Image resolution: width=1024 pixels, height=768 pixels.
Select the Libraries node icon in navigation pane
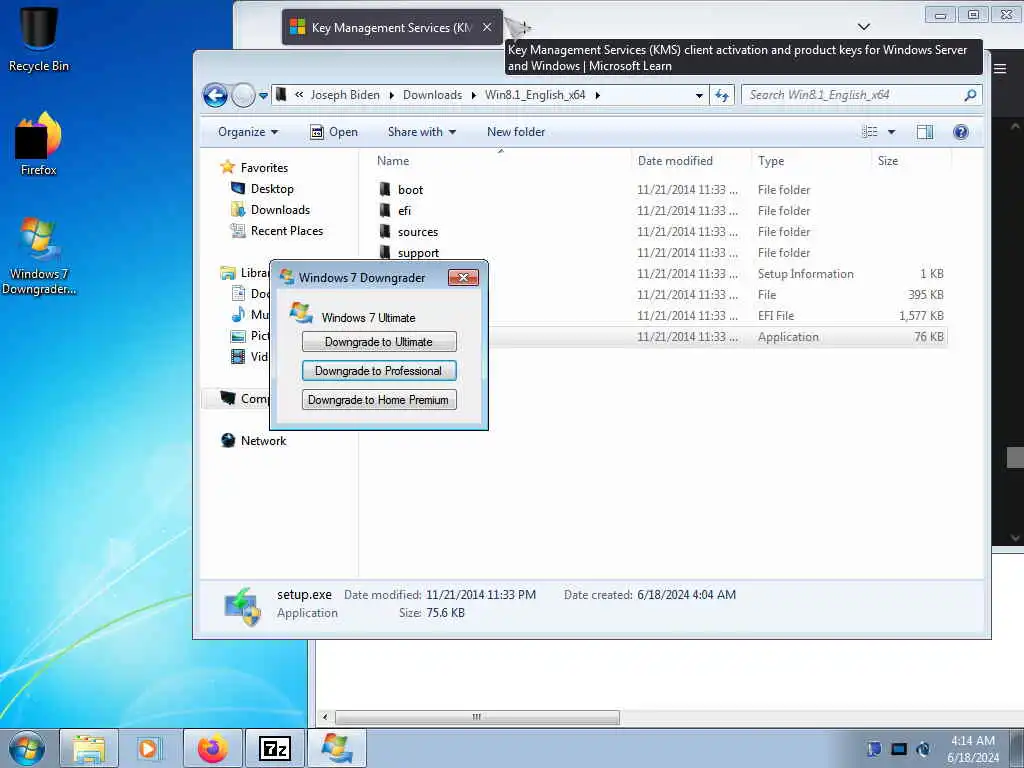pyautogui.click(x=228, y=273)
